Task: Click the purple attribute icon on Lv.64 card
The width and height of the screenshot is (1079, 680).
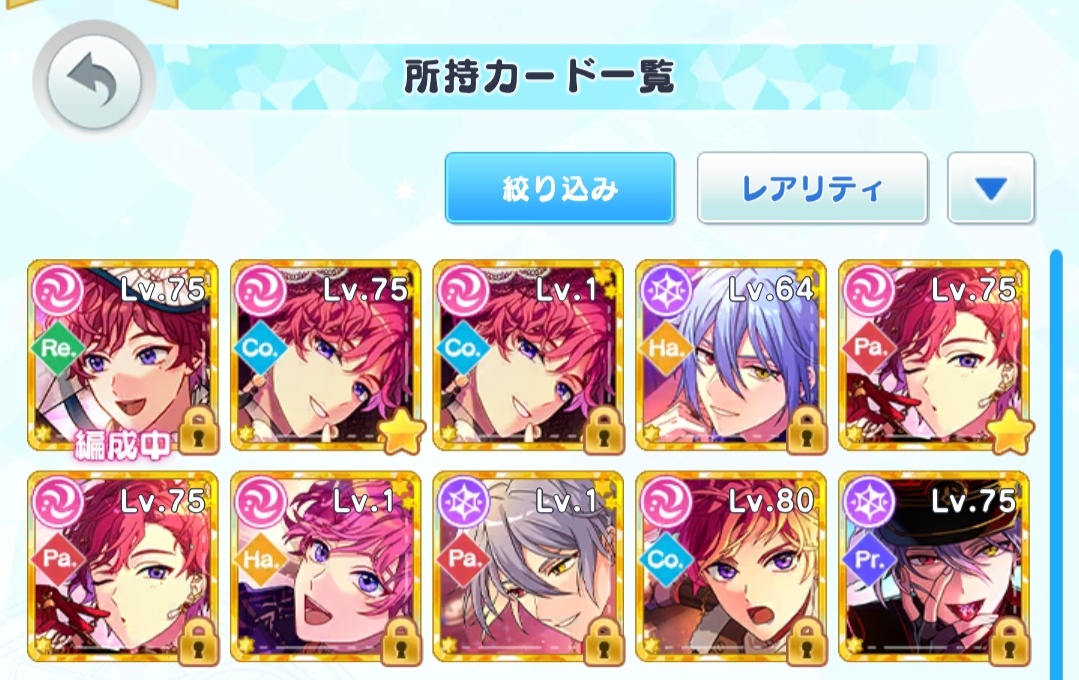Action: coord(665,290)
